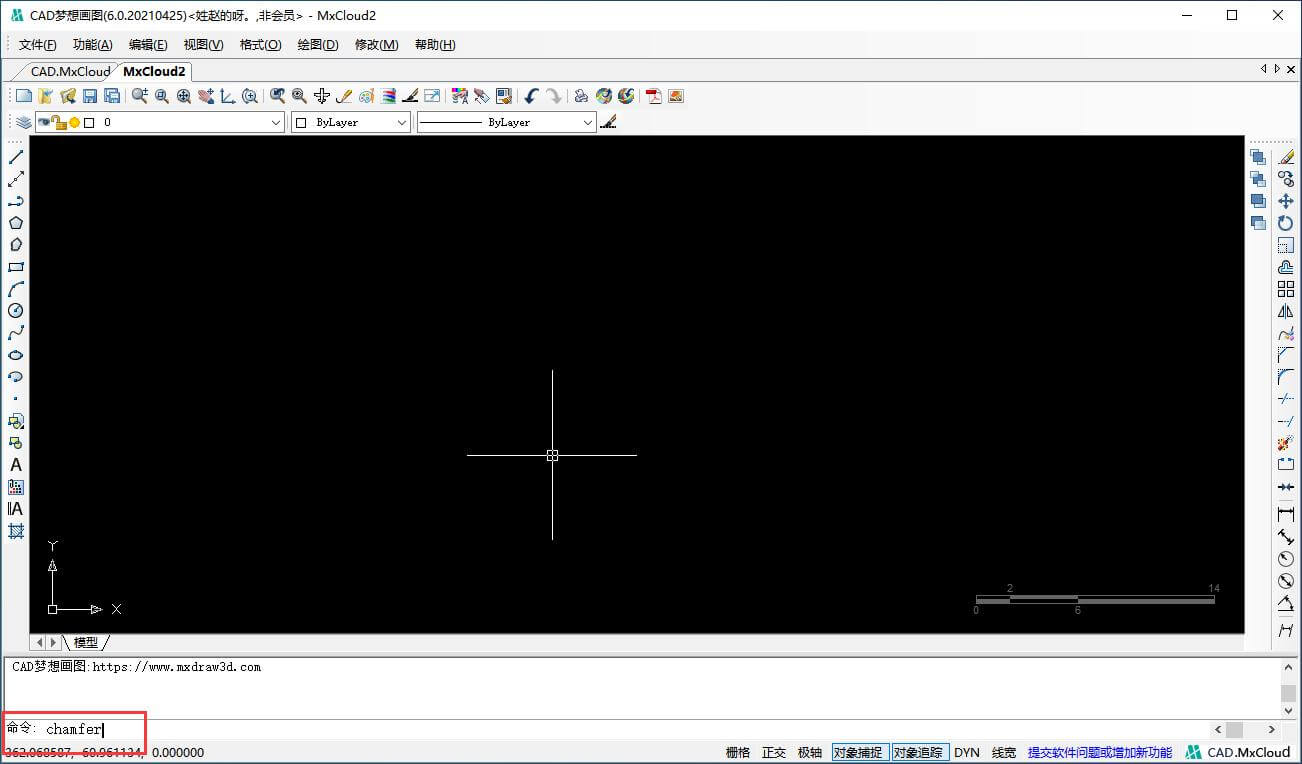Select the Angular dimension tool
The image size is (1302, 764).
coord(1286,603)
